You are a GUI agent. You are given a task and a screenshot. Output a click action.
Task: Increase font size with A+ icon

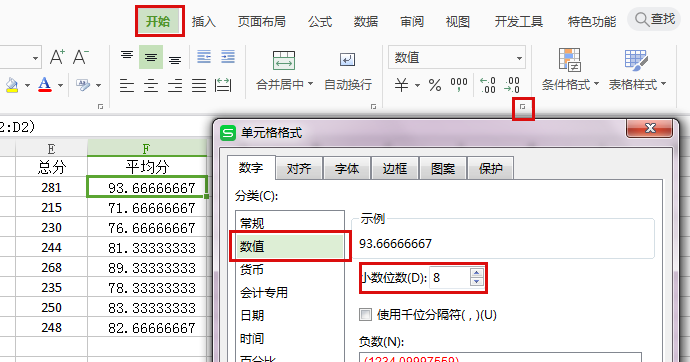click(57, 57)
